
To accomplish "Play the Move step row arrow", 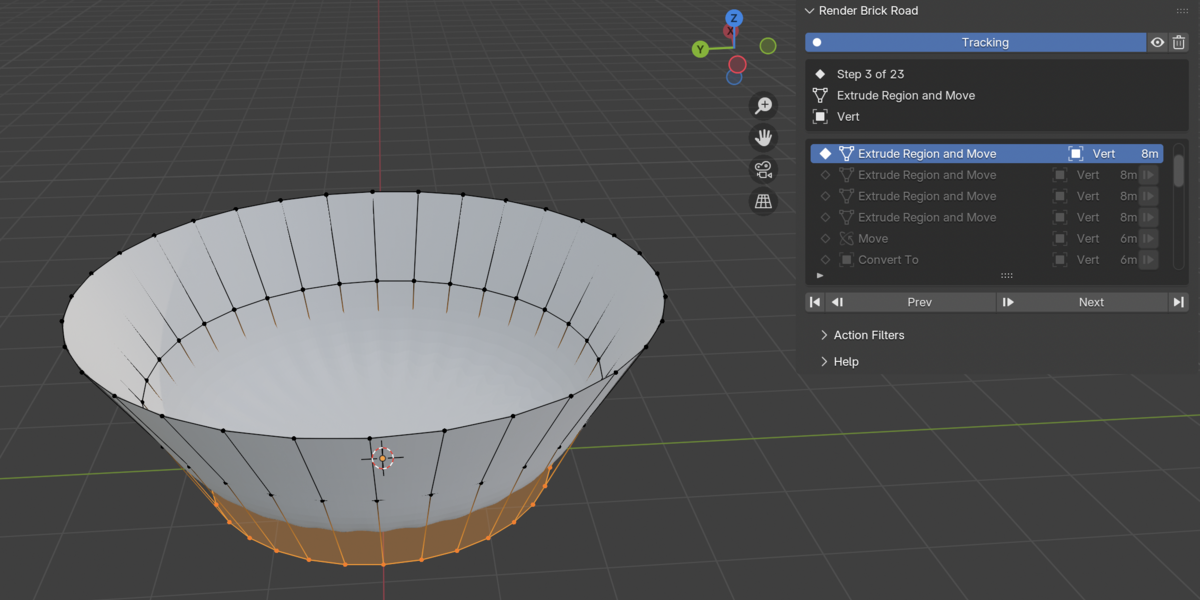I will pyautogui.click(x=1148, y=238).
